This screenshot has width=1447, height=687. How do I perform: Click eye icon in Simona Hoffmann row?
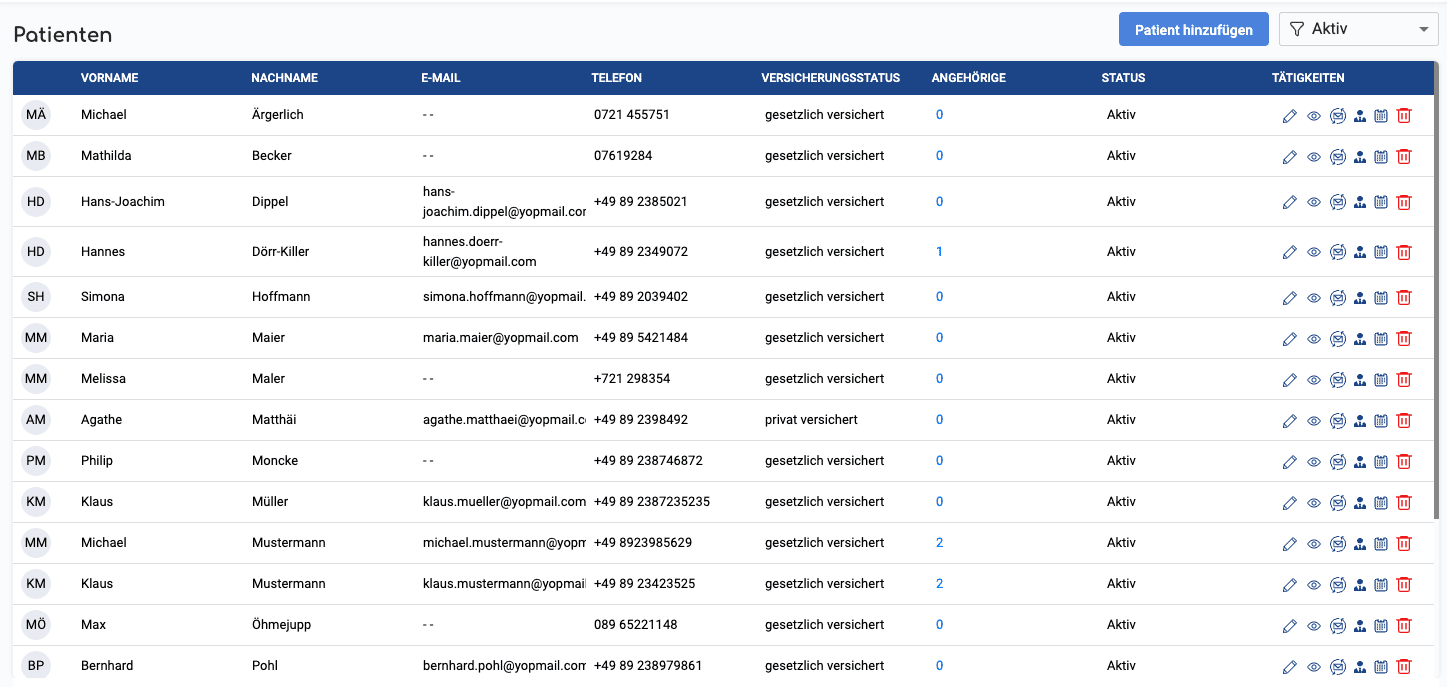(x=1314, y=298)
